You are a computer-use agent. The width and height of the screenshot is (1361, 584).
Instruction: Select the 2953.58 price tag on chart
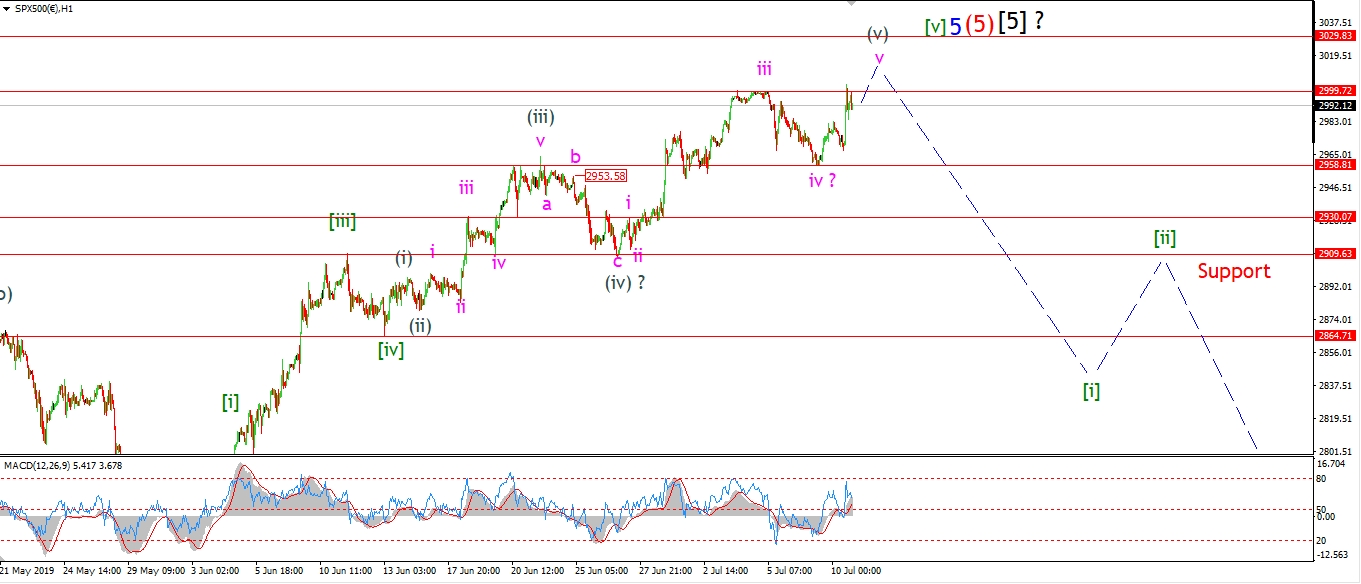tap(606, 176)
